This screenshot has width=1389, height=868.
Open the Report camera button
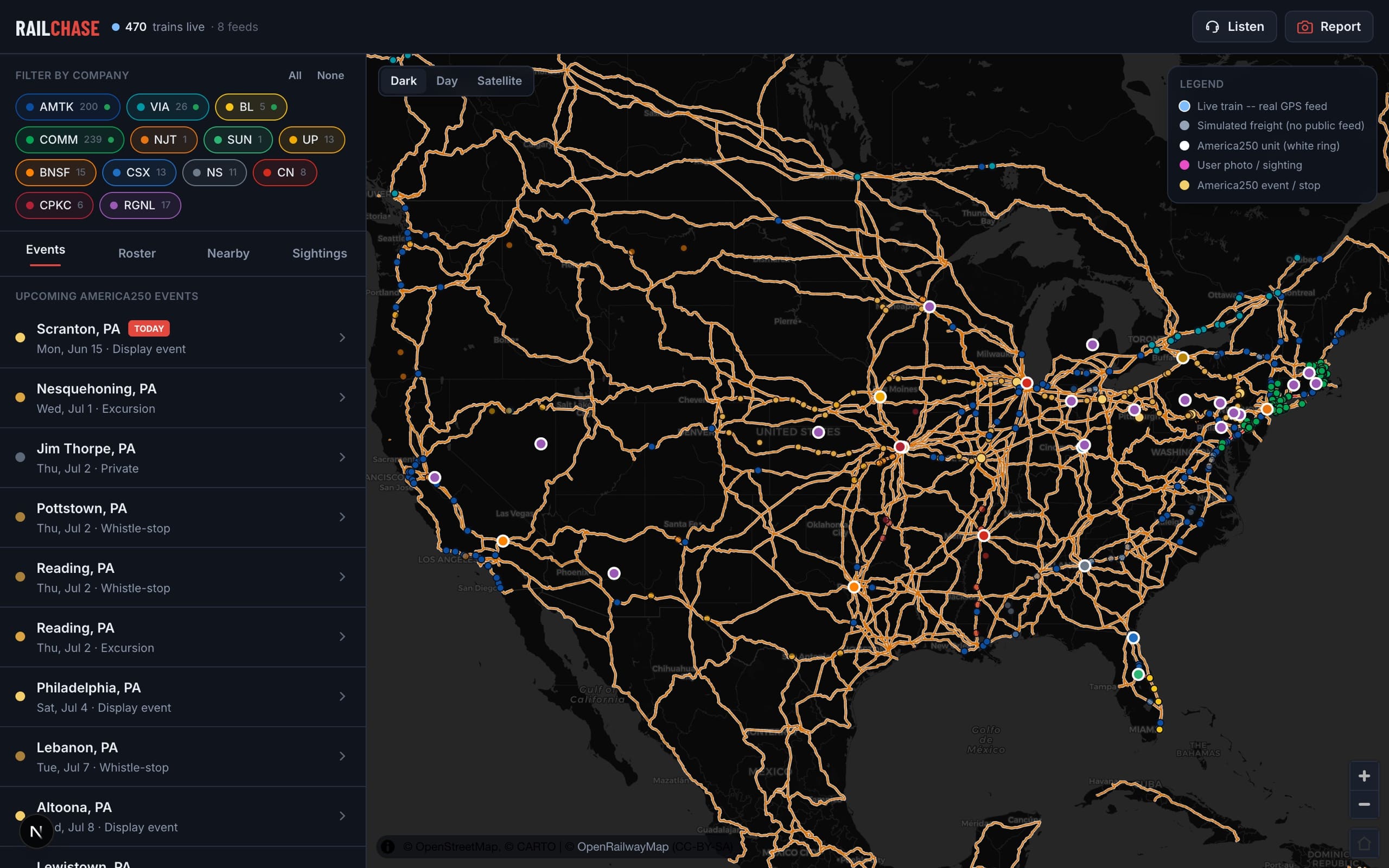pos(1328,27)
